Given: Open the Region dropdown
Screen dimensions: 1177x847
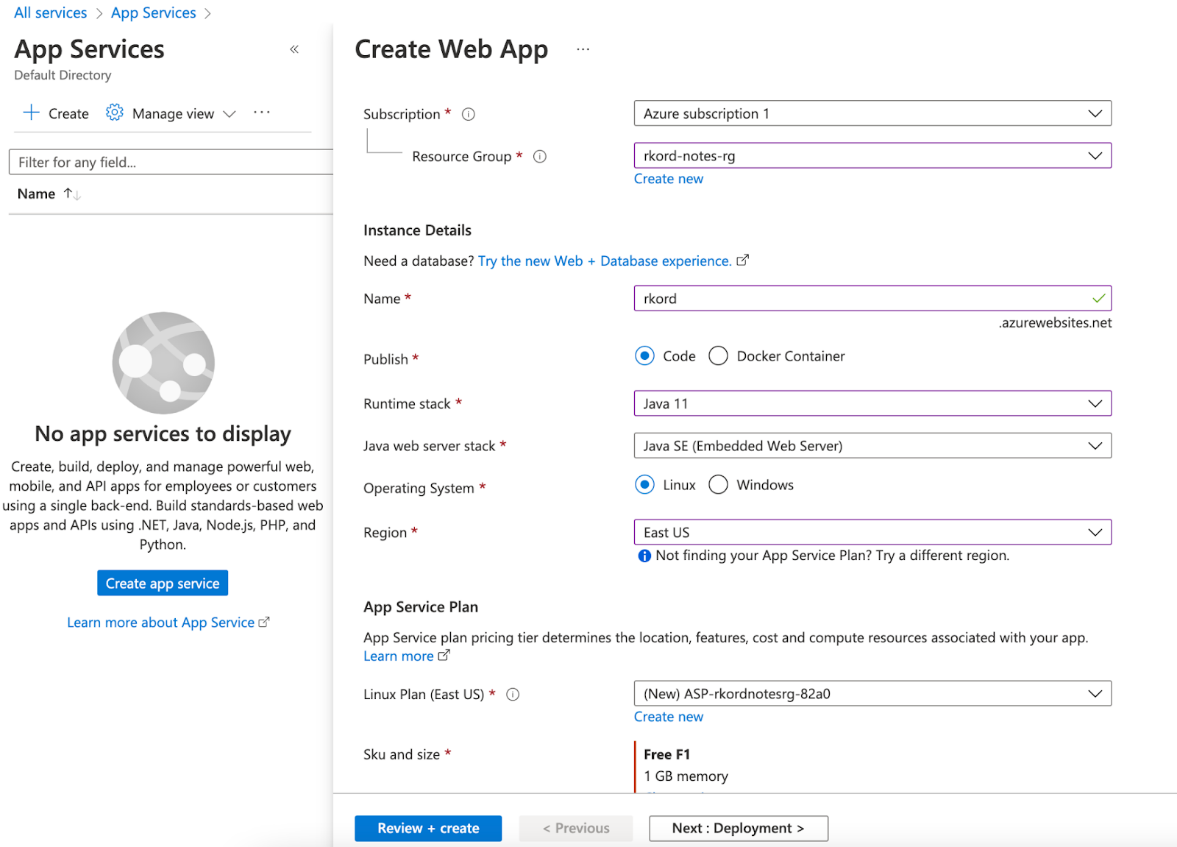Looking at the screenshot, I should [872, 532].
